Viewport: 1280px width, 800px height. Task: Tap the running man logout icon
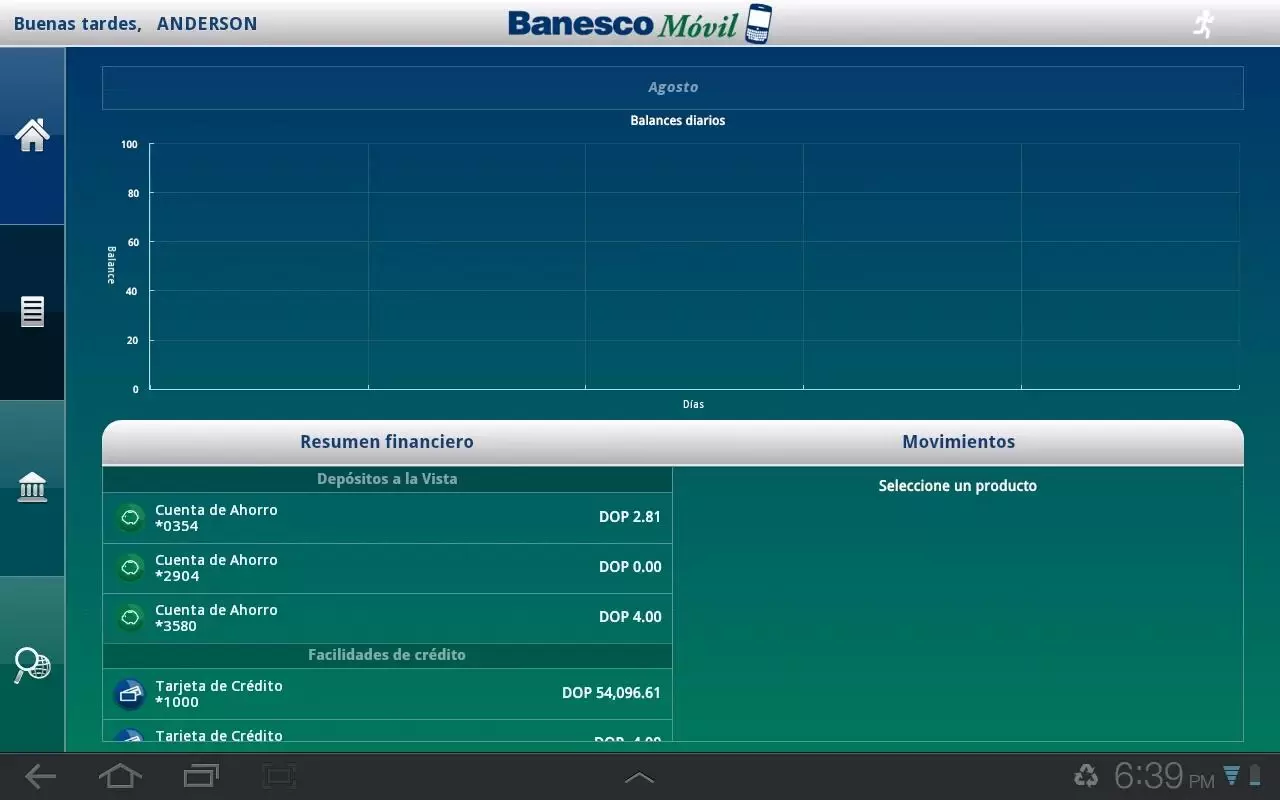click(1204, 24)
